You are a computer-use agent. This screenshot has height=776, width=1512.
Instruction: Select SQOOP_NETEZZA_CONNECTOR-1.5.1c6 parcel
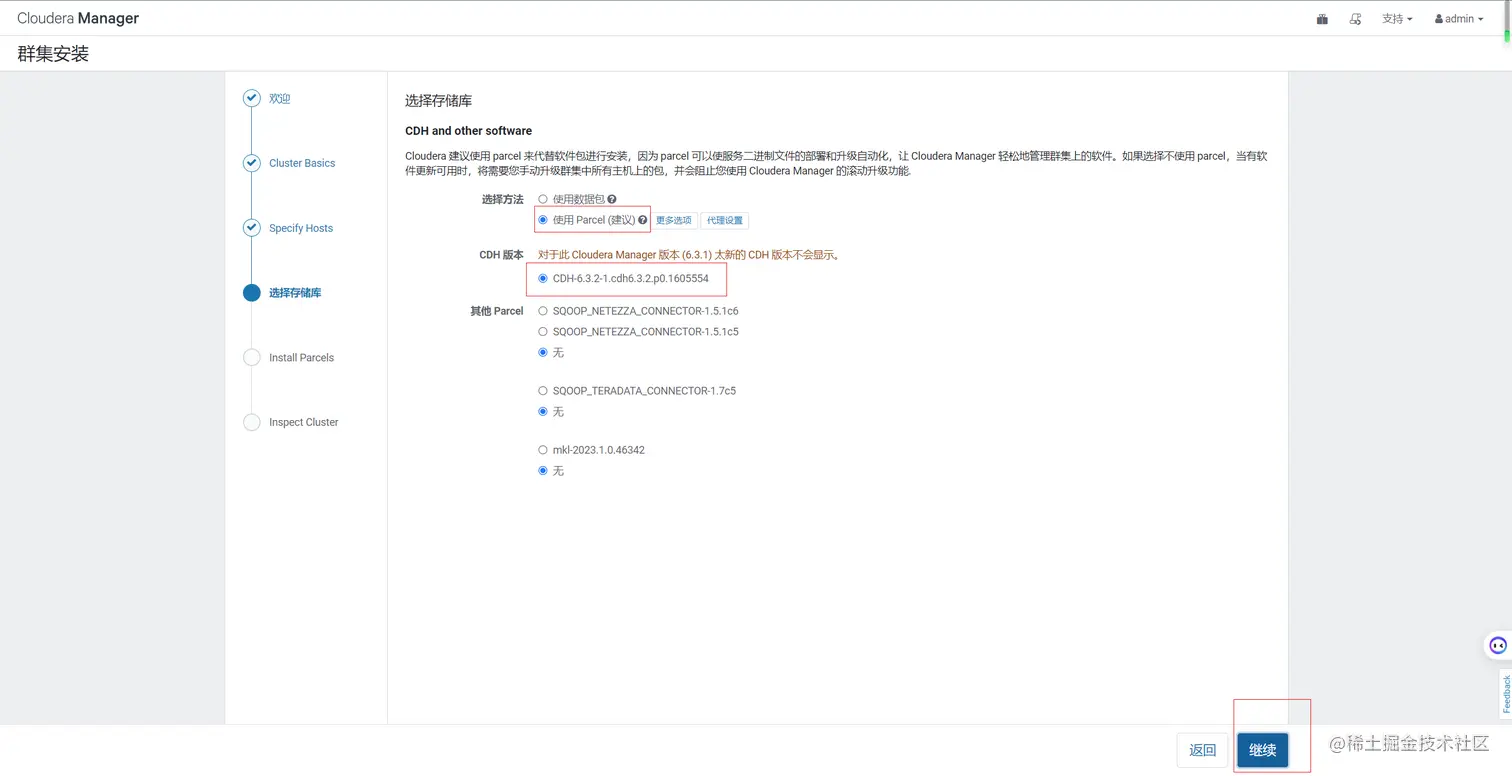coord(543,311)
